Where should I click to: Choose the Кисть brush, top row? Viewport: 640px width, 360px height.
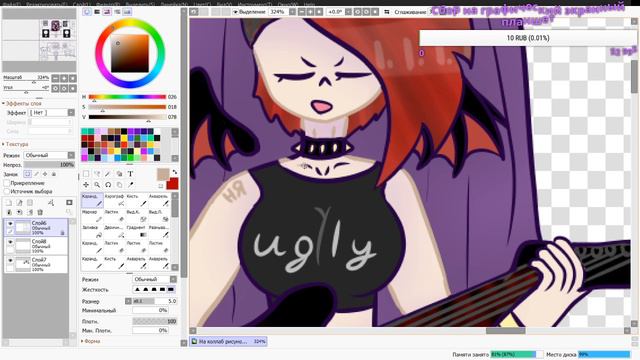pos(136,200)
